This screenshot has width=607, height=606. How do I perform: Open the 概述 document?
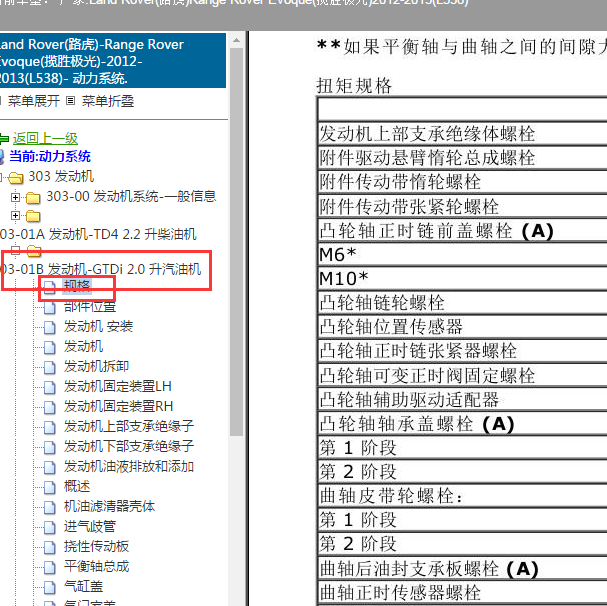(x=77, y=486)
